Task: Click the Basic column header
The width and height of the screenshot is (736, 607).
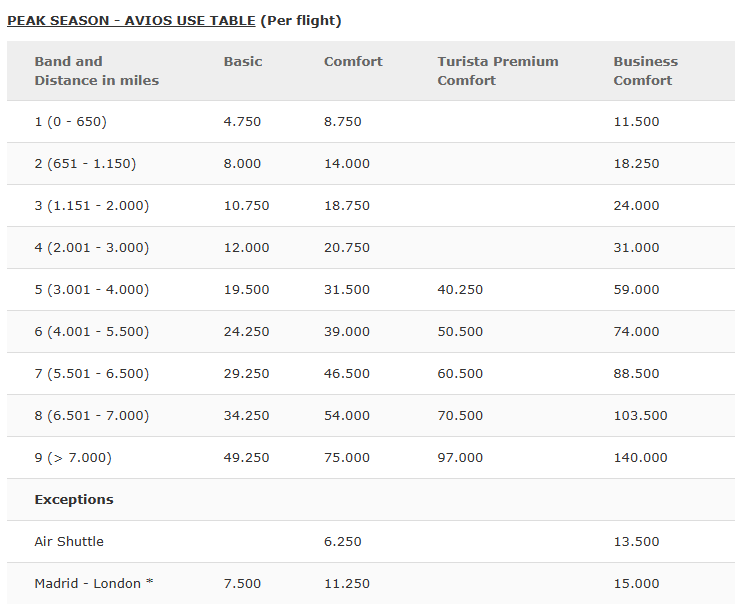Action: tap(243, 62)
